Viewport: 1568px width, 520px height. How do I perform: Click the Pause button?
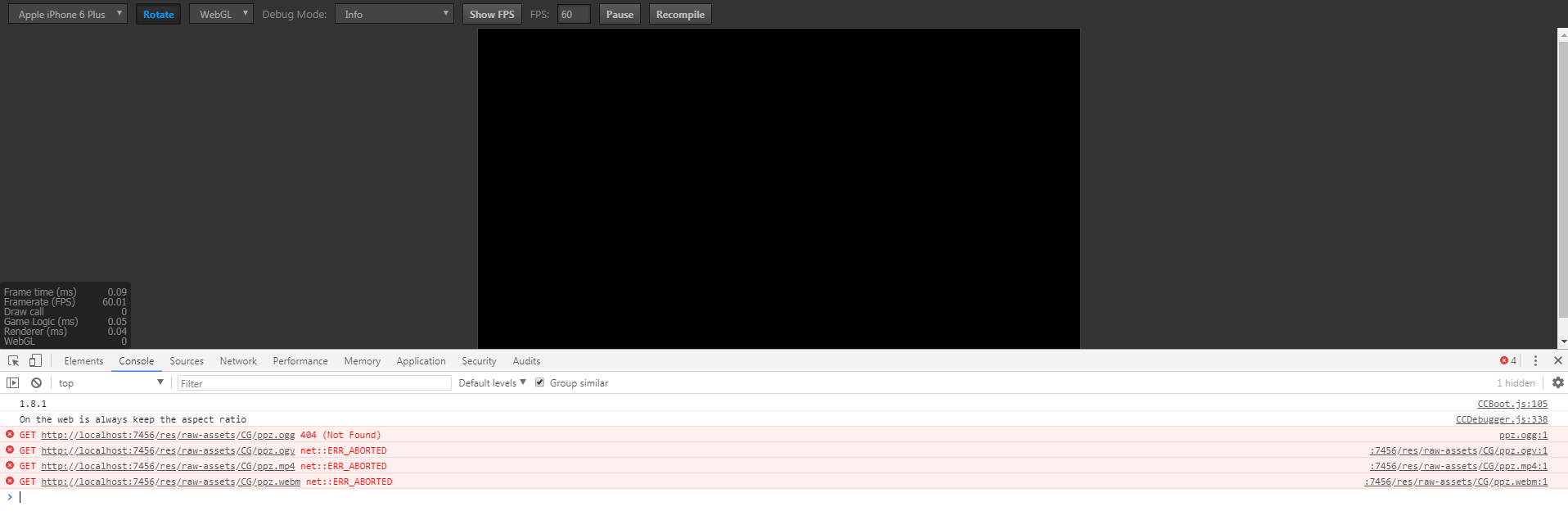620,14
